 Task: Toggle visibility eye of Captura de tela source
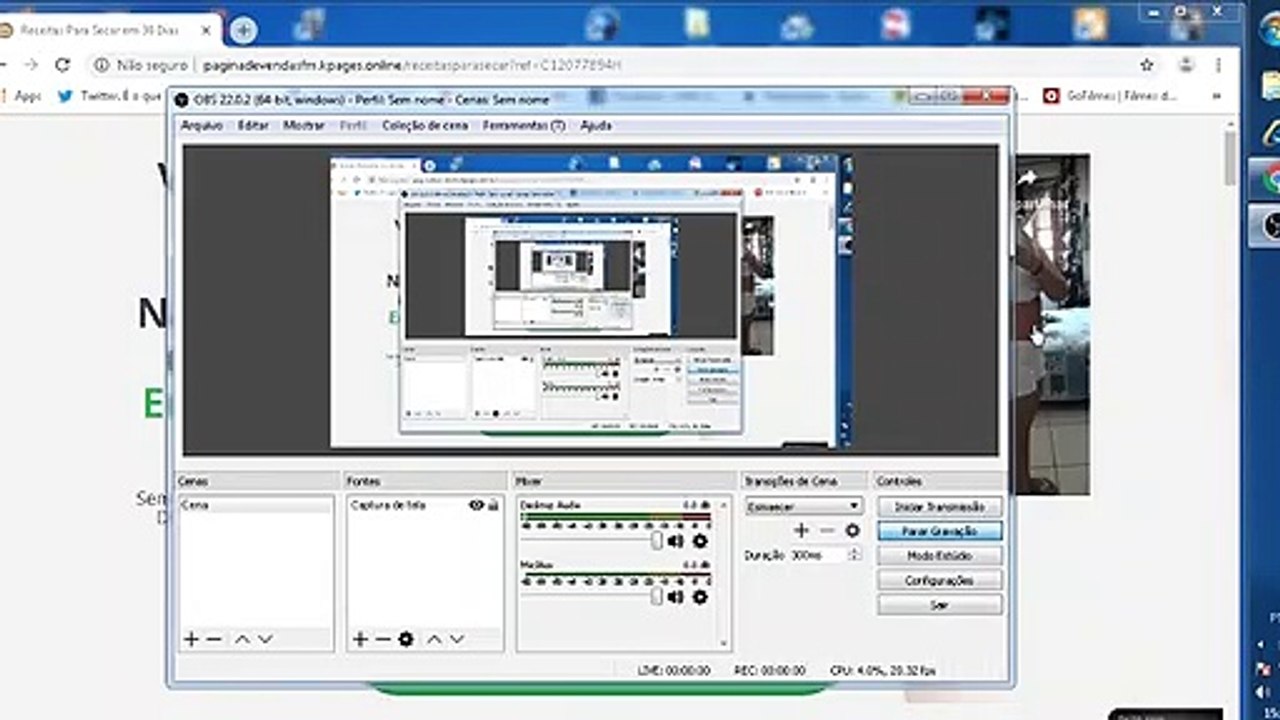(476, 505)
